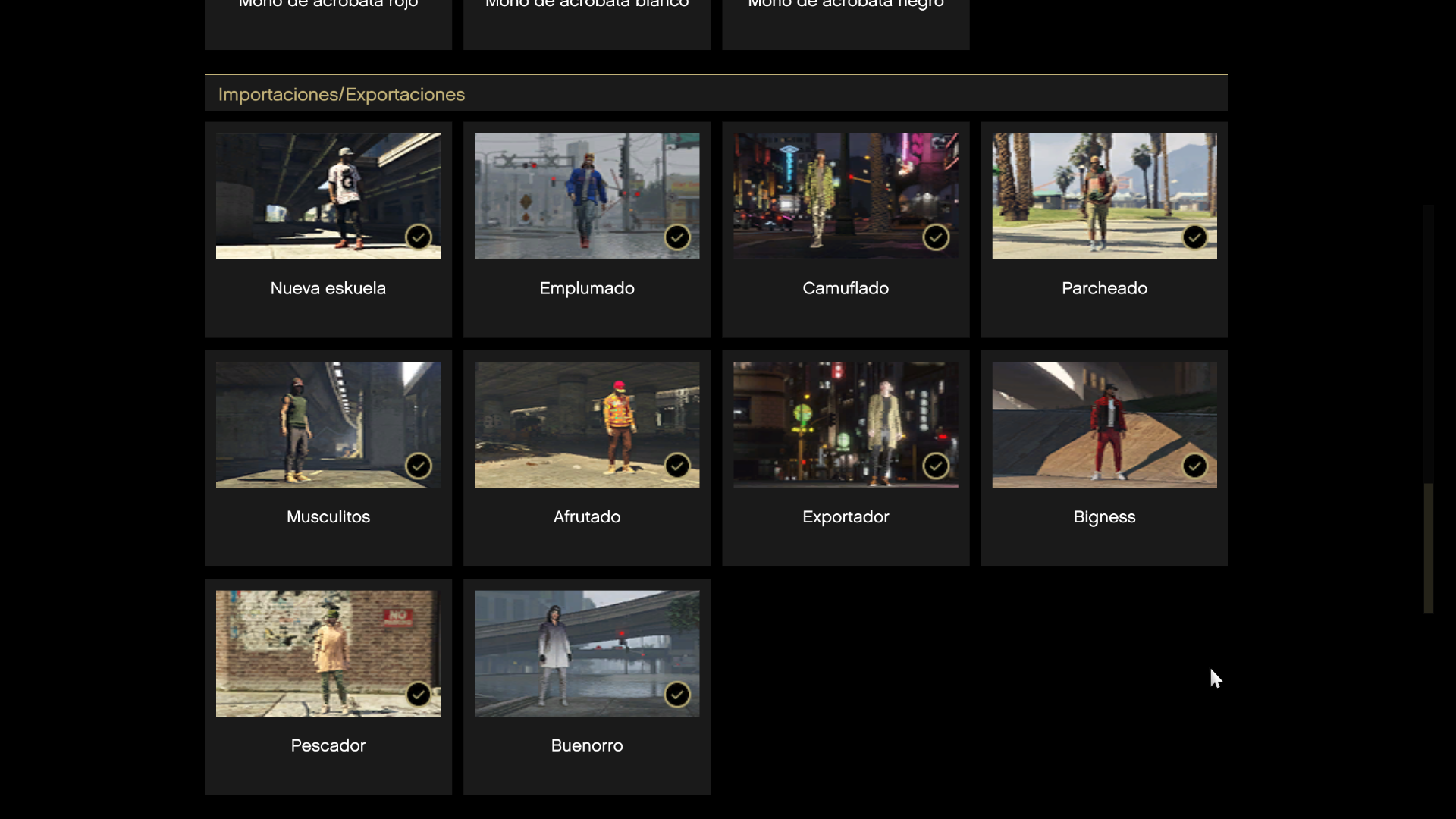1456x819 pixels.
Task: Click checkmark badge on Parcheado outfit
Action: [x=1194, y=237]
